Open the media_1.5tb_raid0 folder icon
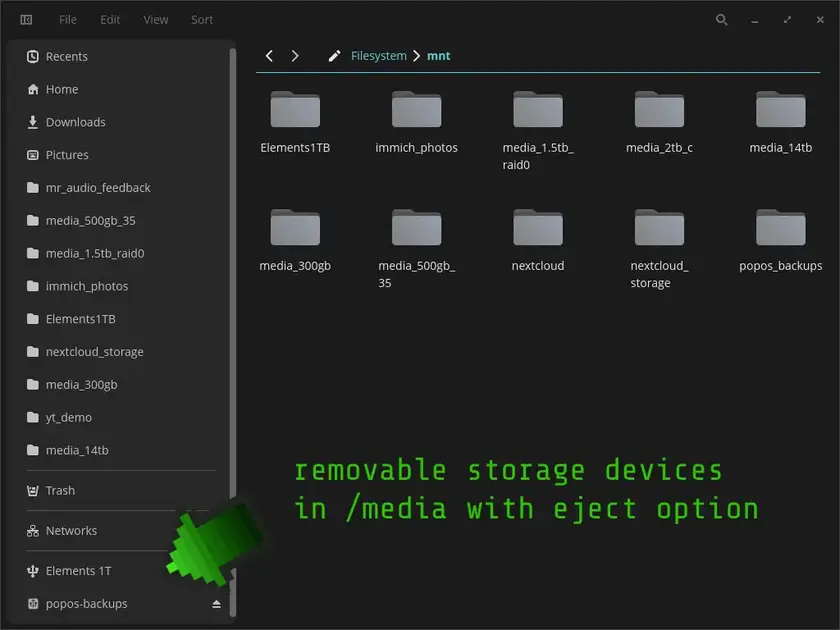Viewport: 840px width, 630px height. (538, 109)
